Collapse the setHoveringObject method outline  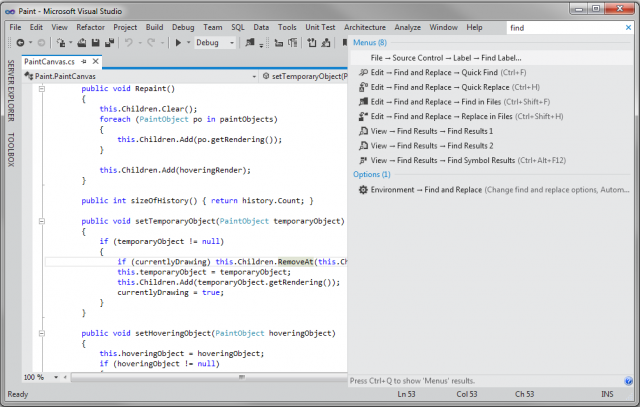tap(42, 334)
